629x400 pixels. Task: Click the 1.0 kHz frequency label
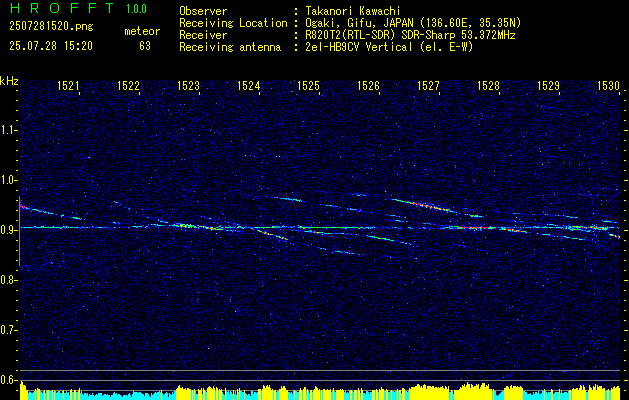click(x=8, y=180)
